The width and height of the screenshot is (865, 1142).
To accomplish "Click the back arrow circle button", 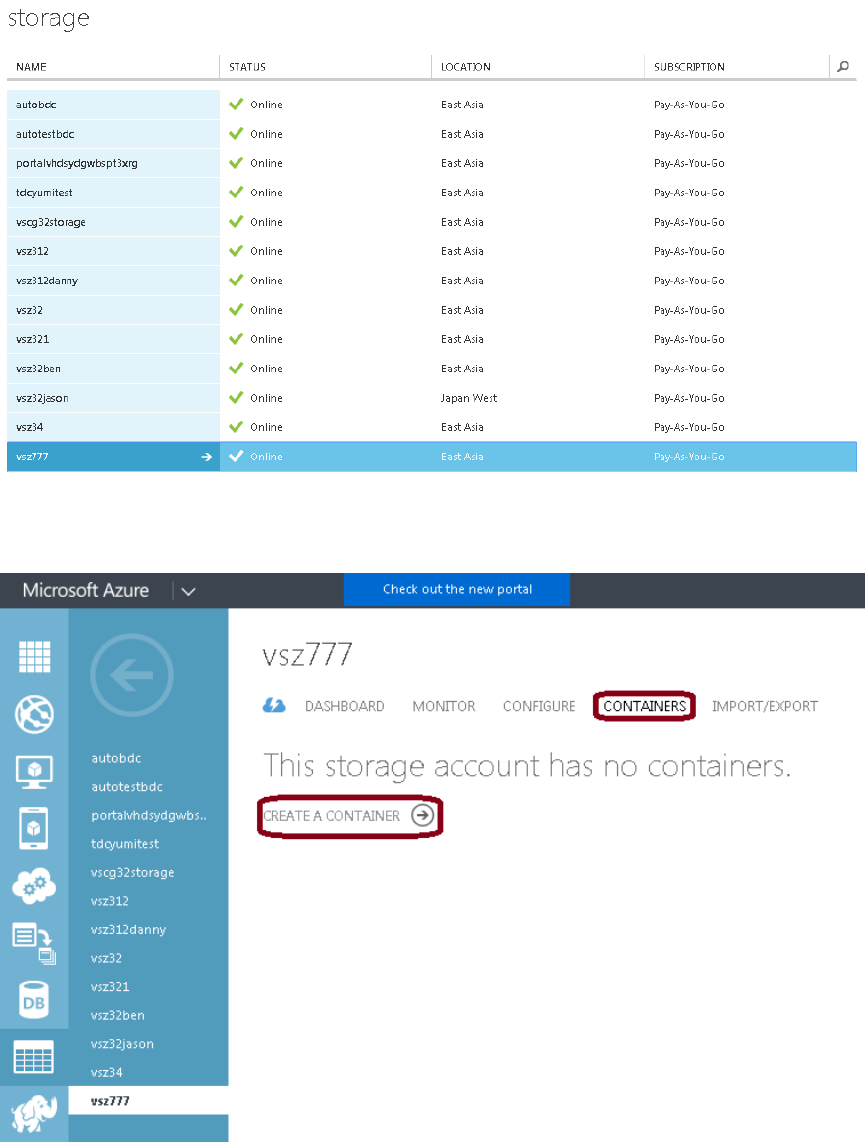I will 132,675.
